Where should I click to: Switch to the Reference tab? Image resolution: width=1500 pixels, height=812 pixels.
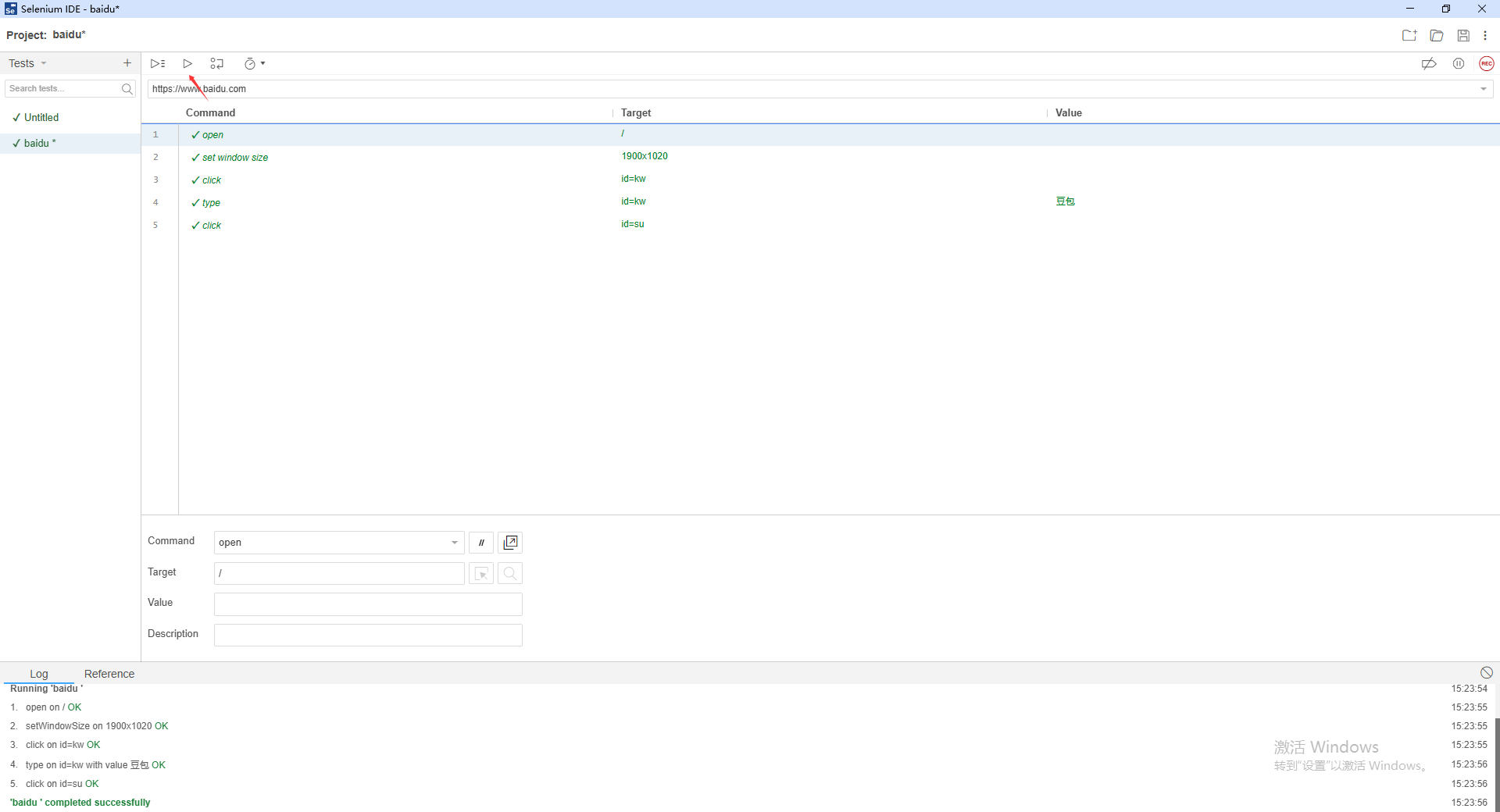109,673
